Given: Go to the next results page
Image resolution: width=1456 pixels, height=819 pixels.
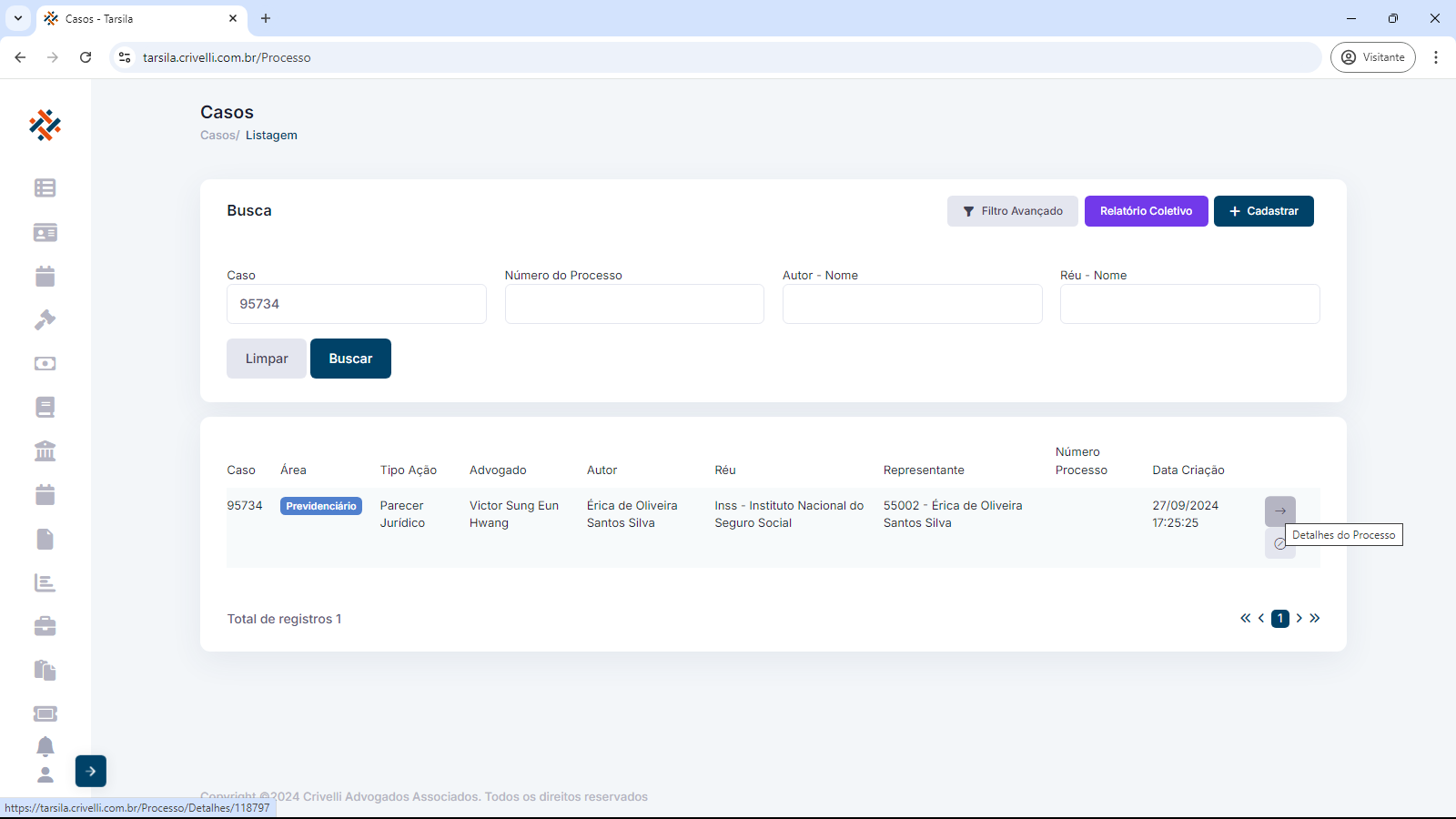Looking at the screenshot, I should coord(1299,619).
